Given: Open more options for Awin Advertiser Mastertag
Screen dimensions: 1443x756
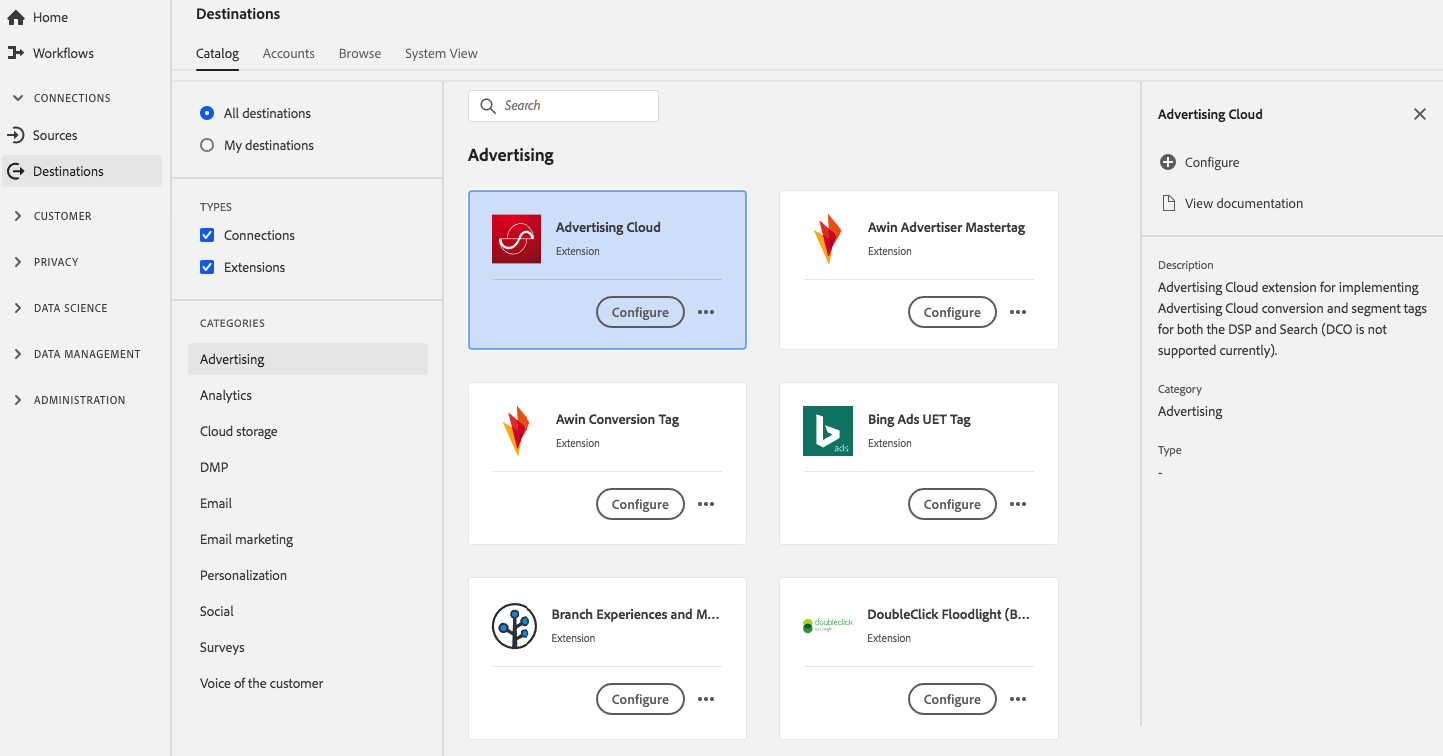Looking at the screenshot, I should click(1018, 312).
